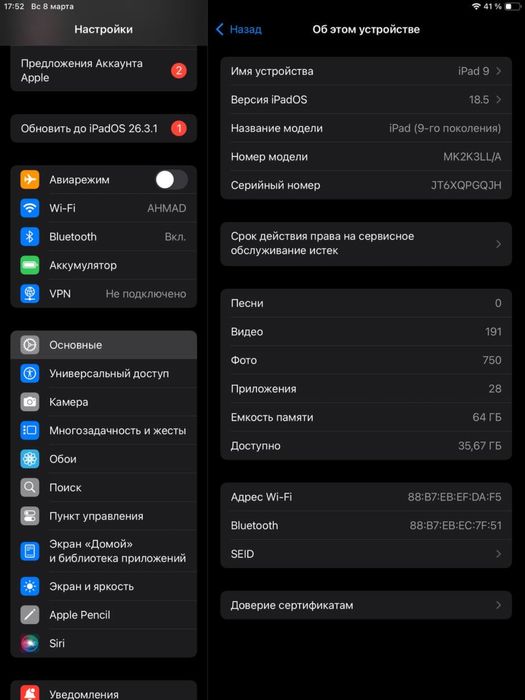Screen dimensions: 525x700
Task: Tap the serial number JT6XQPGQJH
Action: (x=466, y=185)
